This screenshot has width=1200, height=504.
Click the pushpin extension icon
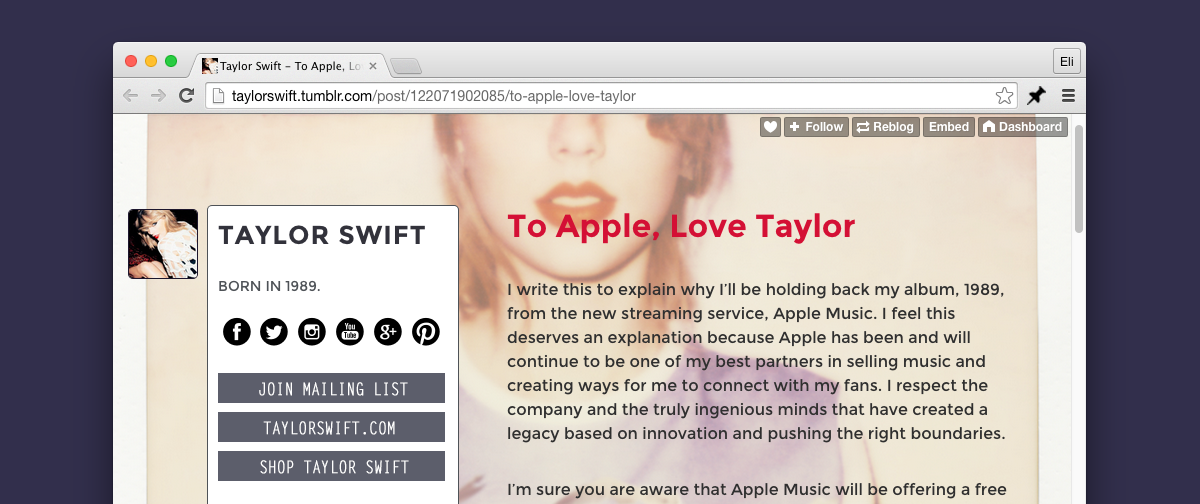click(x=1036, y=96)
